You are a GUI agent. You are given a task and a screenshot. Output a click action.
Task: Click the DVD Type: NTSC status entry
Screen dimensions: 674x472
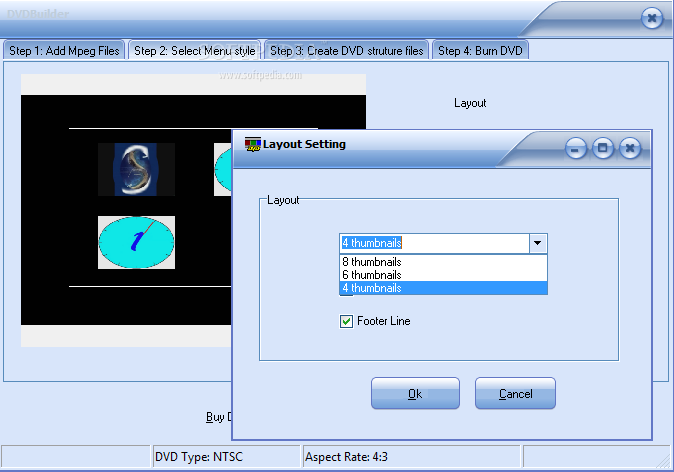tap(226, 457)
